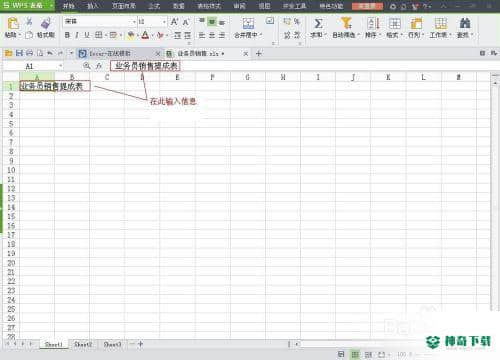Click the Merge and Center icon

click(248, 23)
